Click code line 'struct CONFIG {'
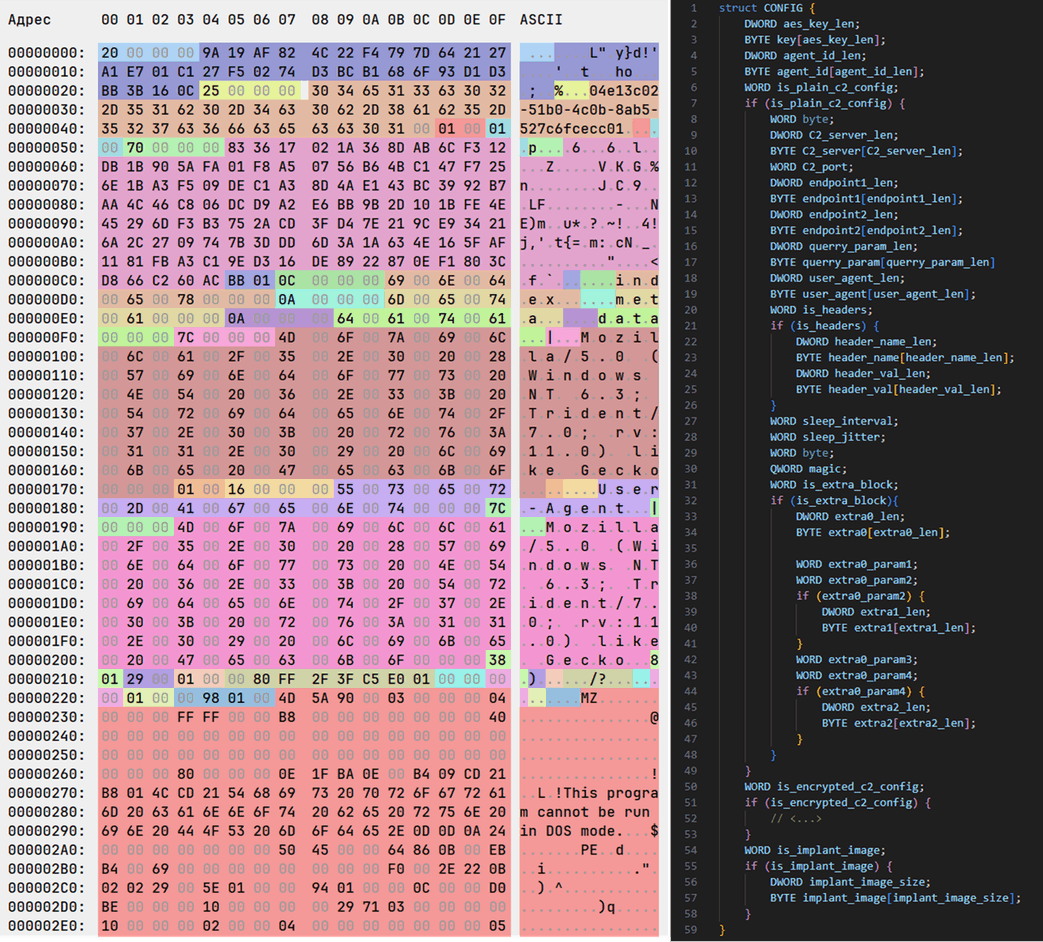The width and height of the screenshot is (1043, 942). tap(766, 8)
